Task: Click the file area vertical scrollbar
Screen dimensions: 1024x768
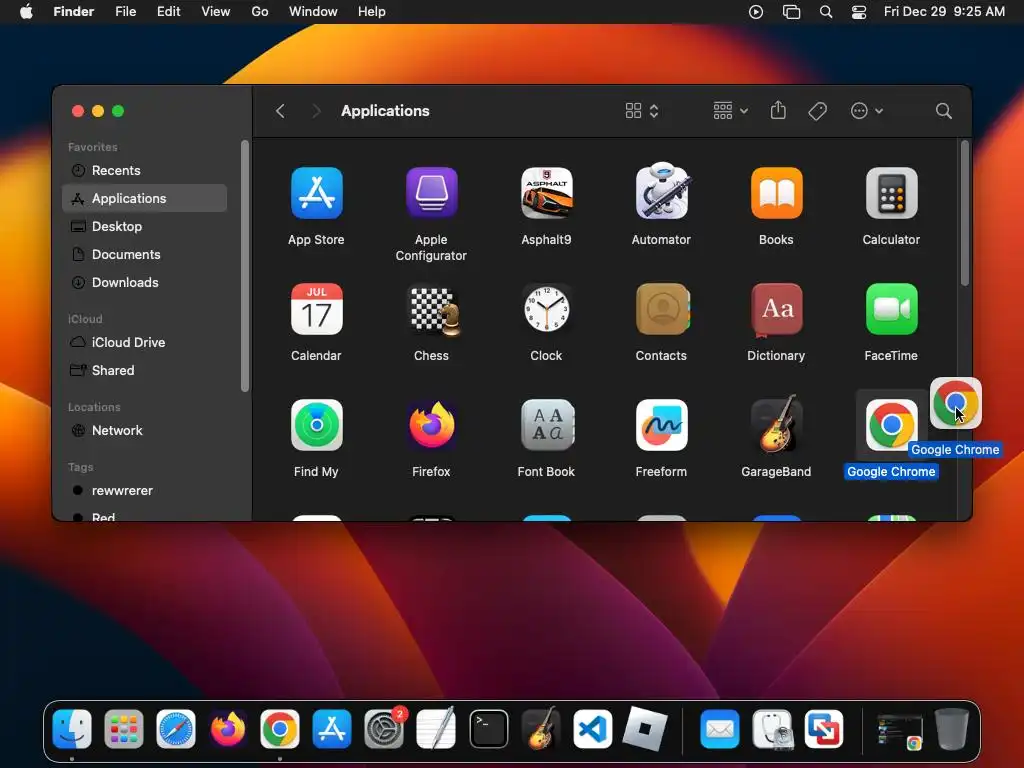Action: click(965, 214)
